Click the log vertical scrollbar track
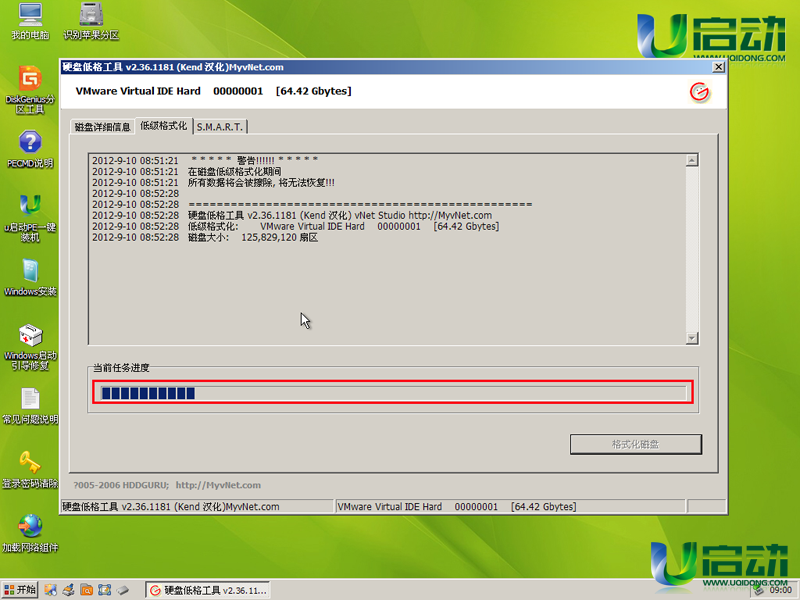The image size is (800, 600). pyautogui.click(x=692, y=249)
